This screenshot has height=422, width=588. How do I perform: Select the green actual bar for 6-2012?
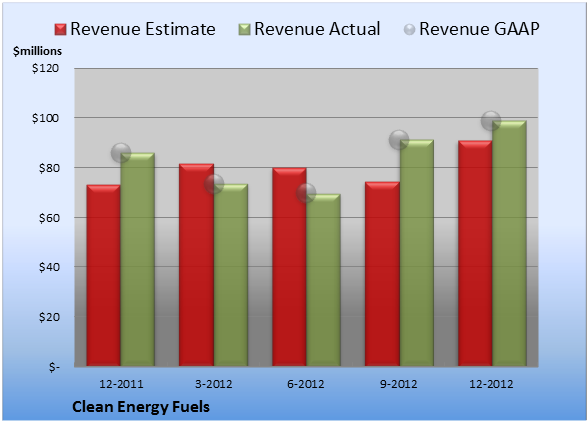tap(324, 280)
